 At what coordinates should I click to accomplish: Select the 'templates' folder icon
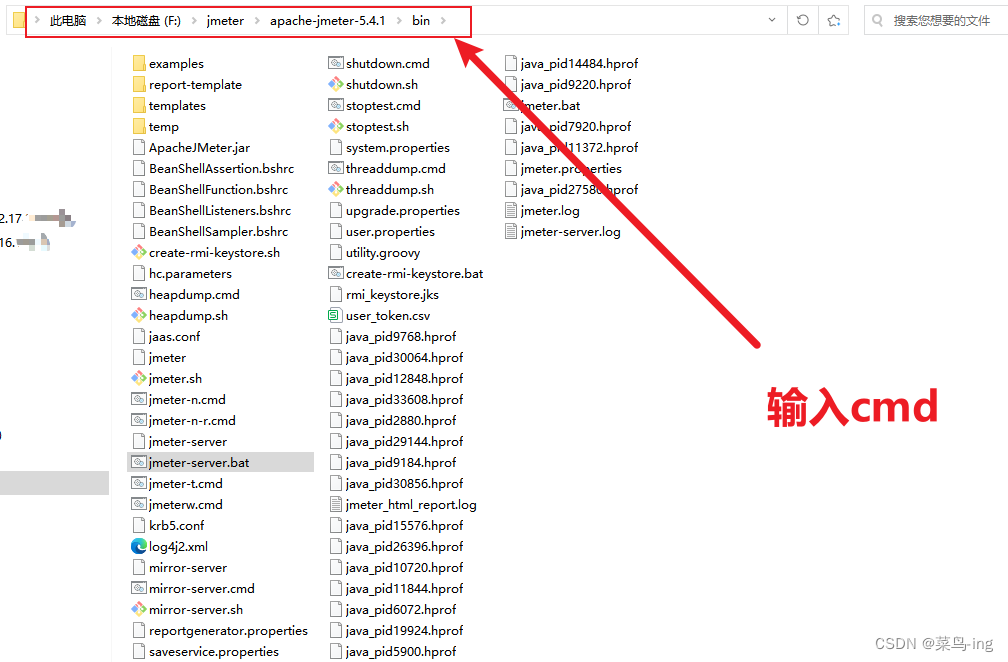pyautogui.click(x=138, y=105)
